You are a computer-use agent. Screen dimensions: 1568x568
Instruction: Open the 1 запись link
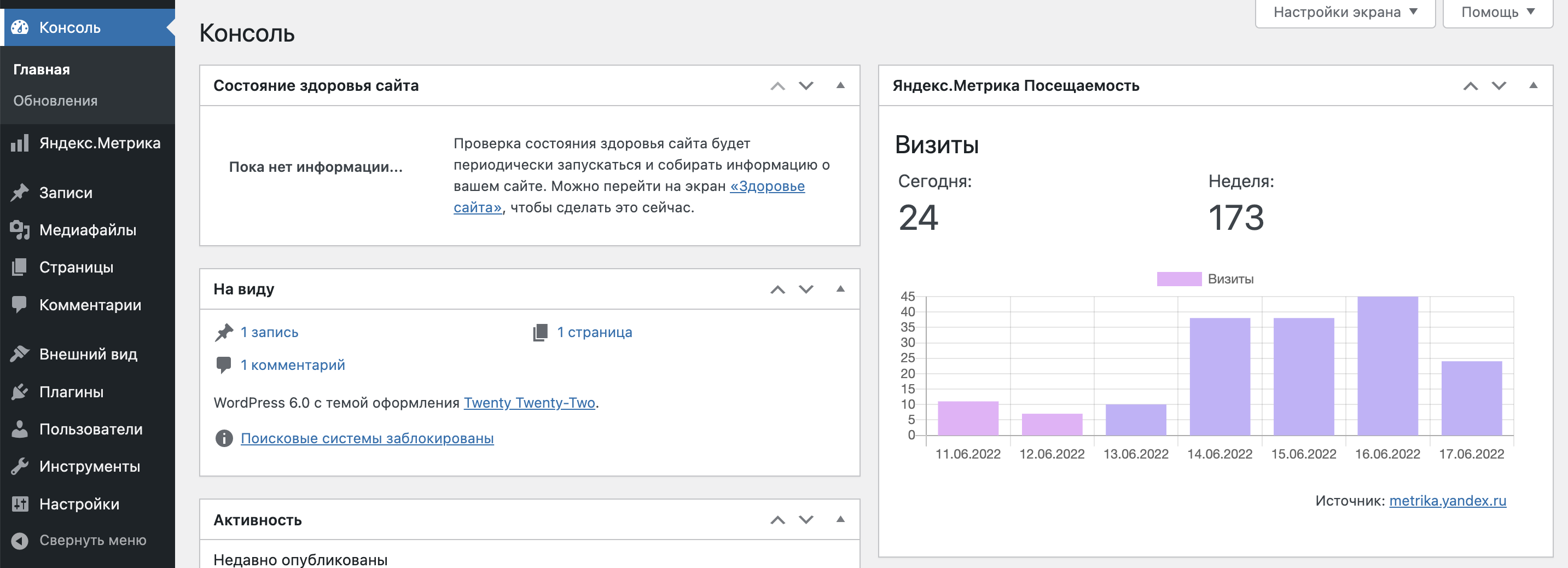(x=269, y=332)
